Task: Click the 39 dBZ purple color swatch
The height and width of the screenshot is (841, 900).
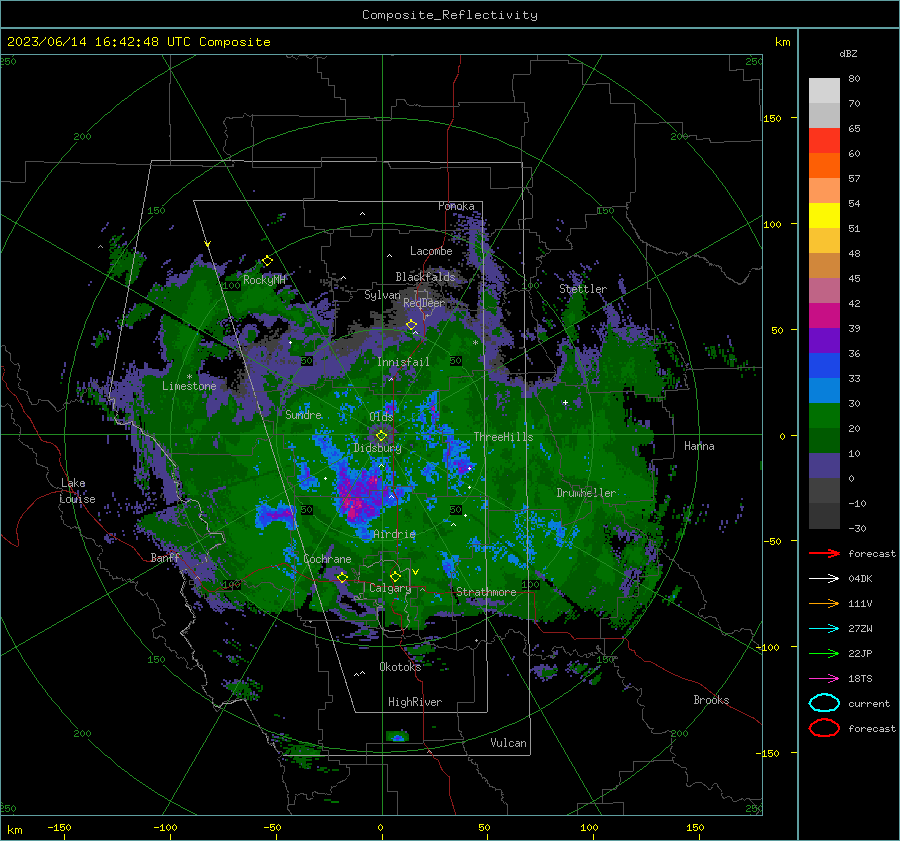Action: pos(824,340)
